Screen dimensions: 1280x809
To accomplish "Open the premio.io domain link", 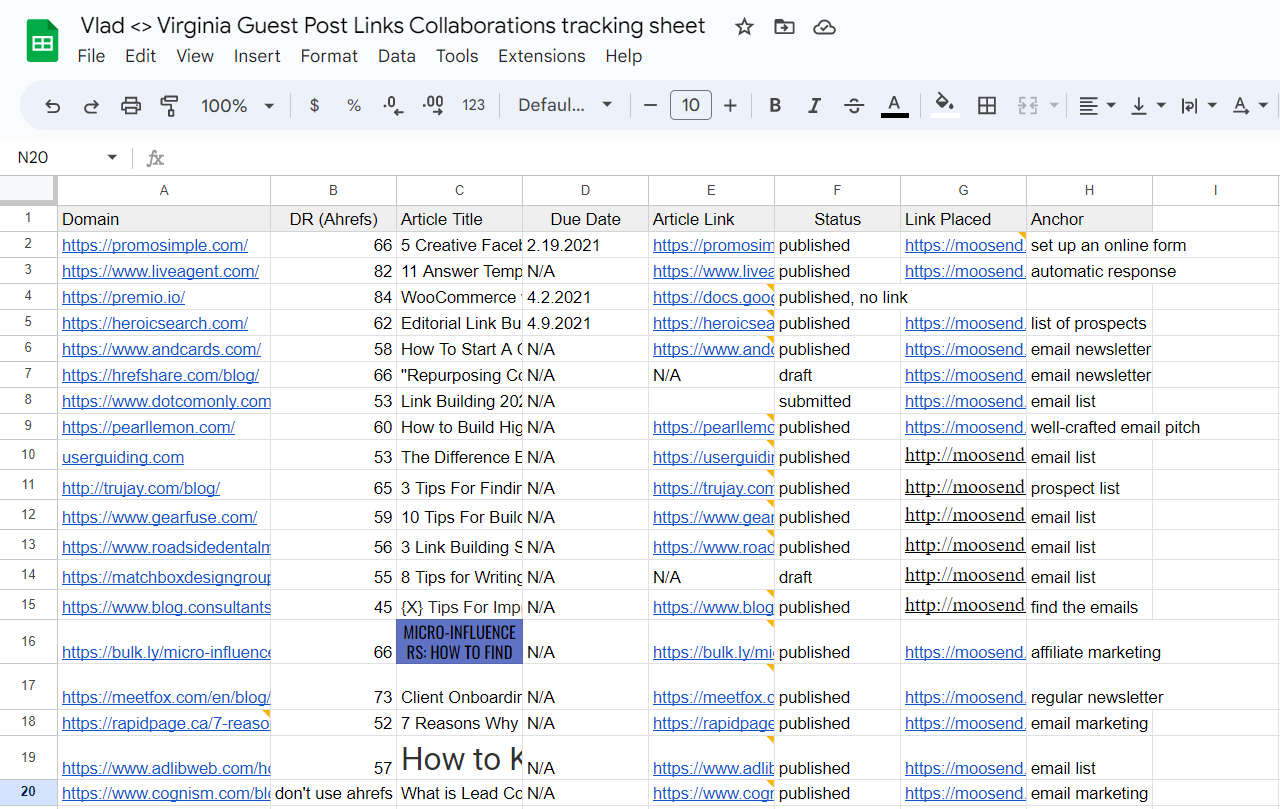I will [x=123, y=297].
